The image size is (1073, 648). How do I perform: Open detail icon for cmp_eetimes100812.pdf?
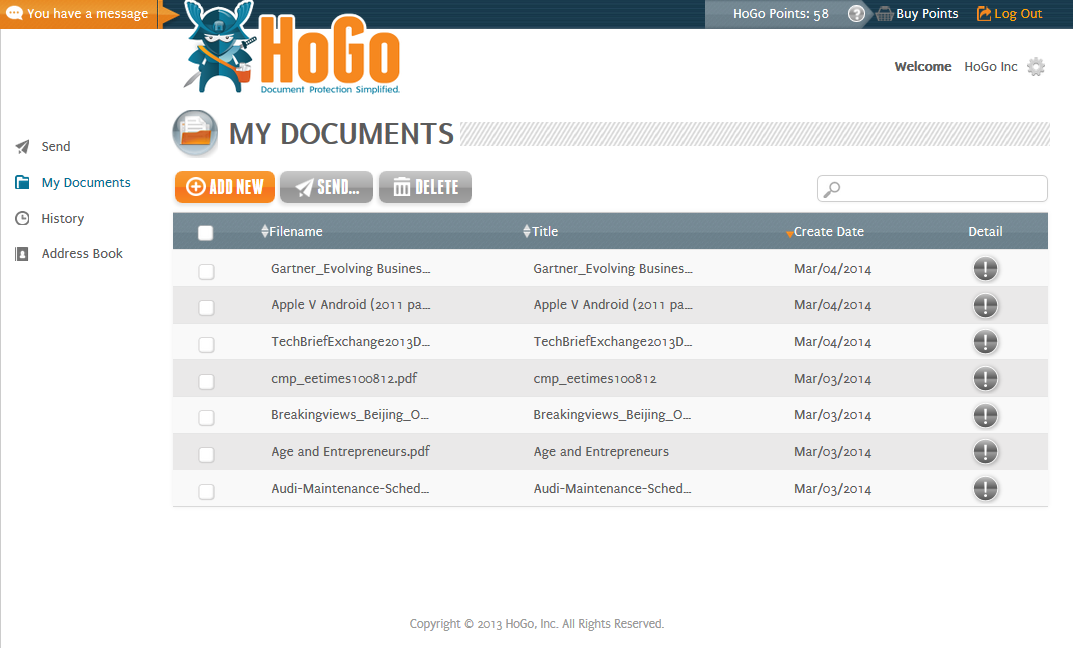click(x=985, y=379)
